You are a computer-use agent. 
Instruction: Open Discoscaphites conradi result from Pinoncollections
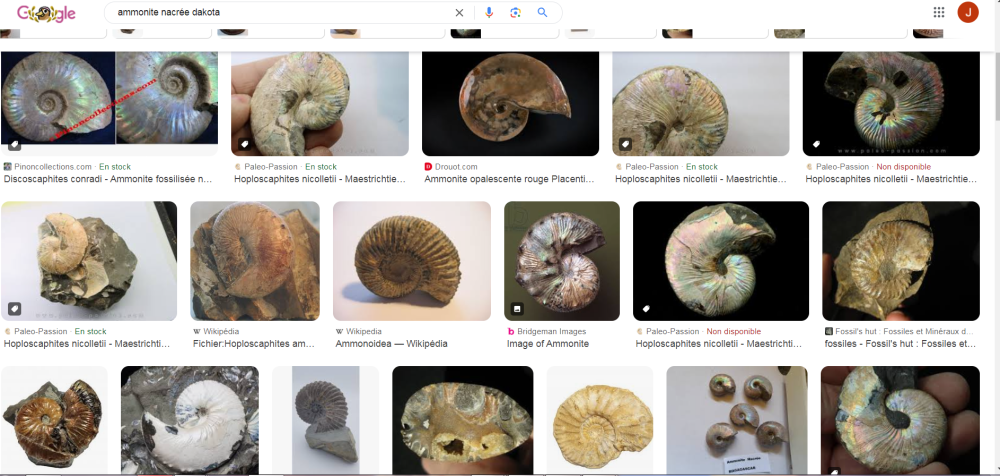pyautogui.click(x=108, y=180)
